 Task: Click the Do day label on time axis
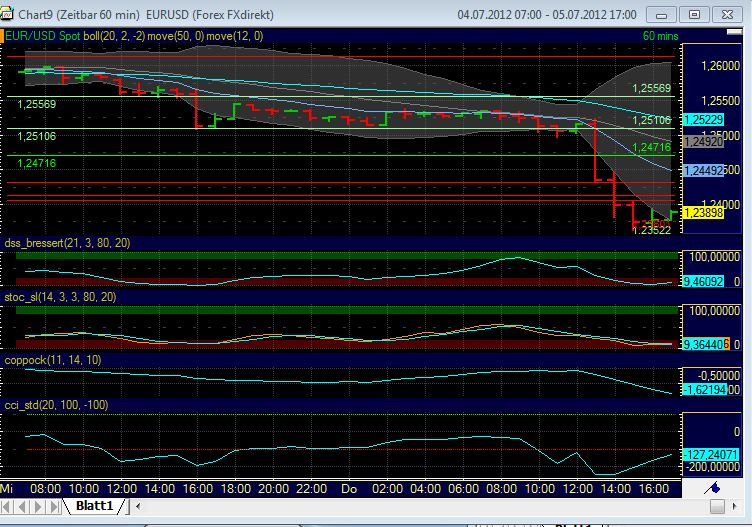349,489
